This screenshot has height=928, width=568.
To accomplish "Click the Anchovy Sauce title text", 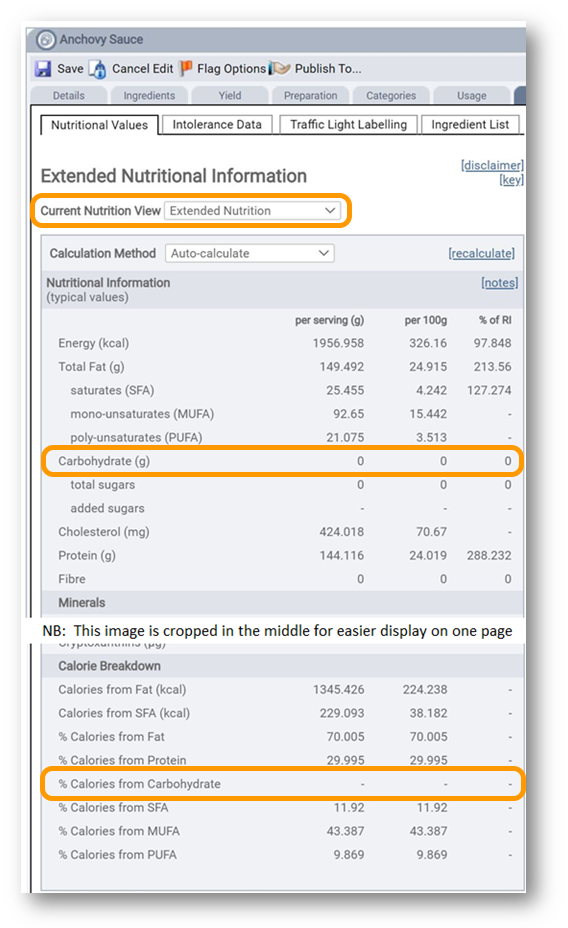I will point(101,40).
